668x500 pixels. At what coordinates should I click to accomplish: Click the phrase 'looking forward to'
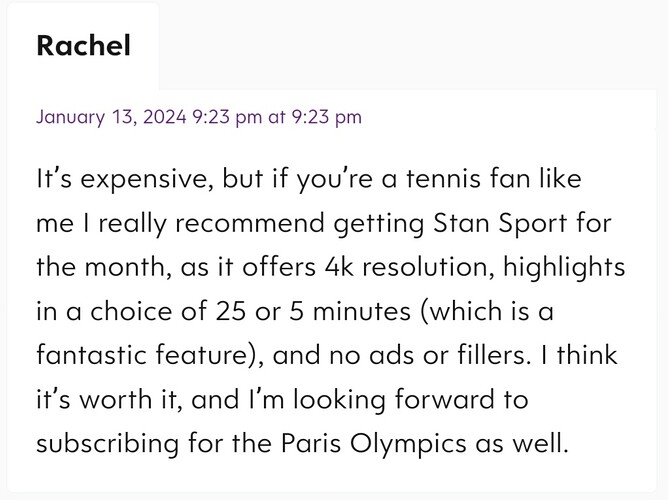click(x=411, y=400)
